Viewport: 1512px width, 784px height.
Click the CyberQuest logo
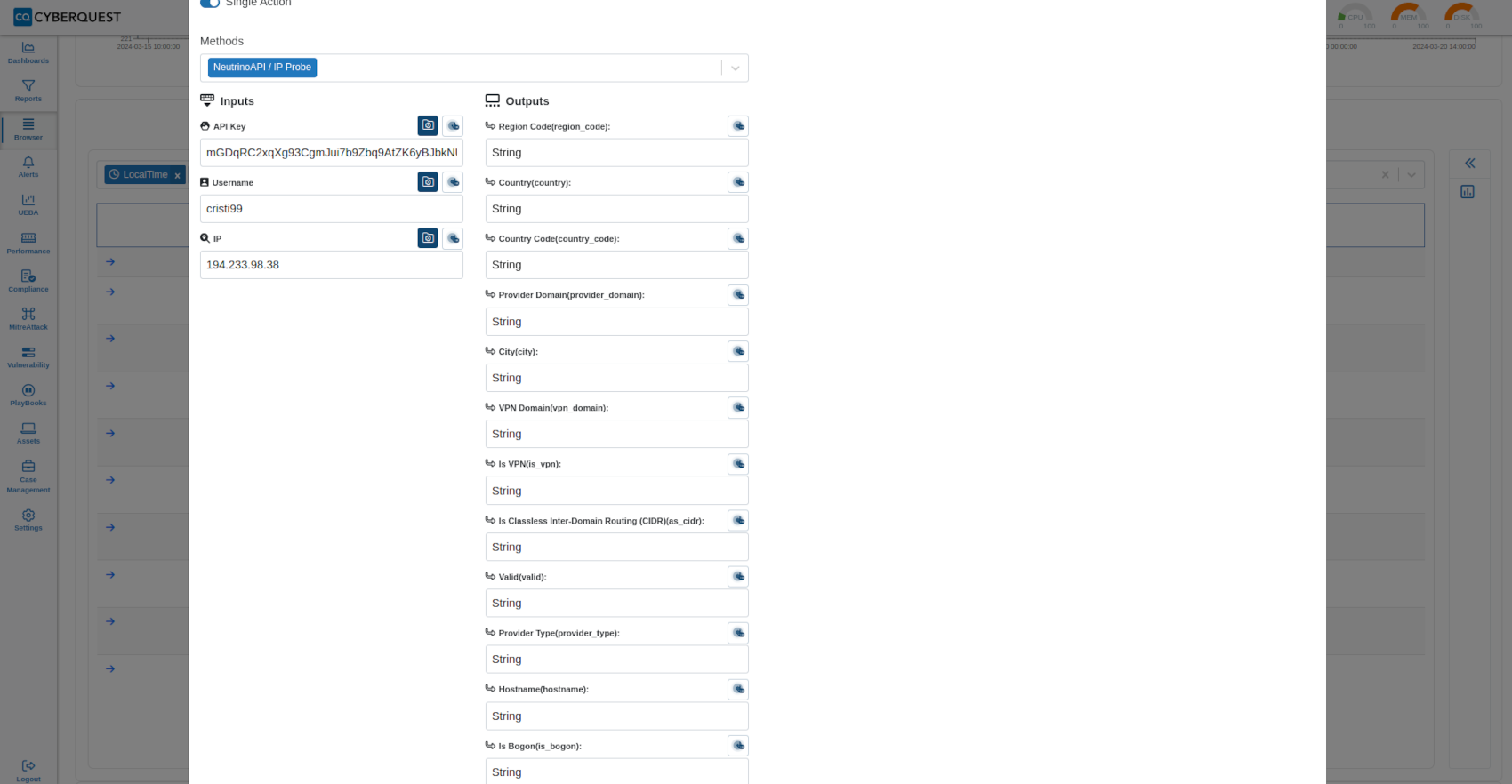tap(67, 17)
